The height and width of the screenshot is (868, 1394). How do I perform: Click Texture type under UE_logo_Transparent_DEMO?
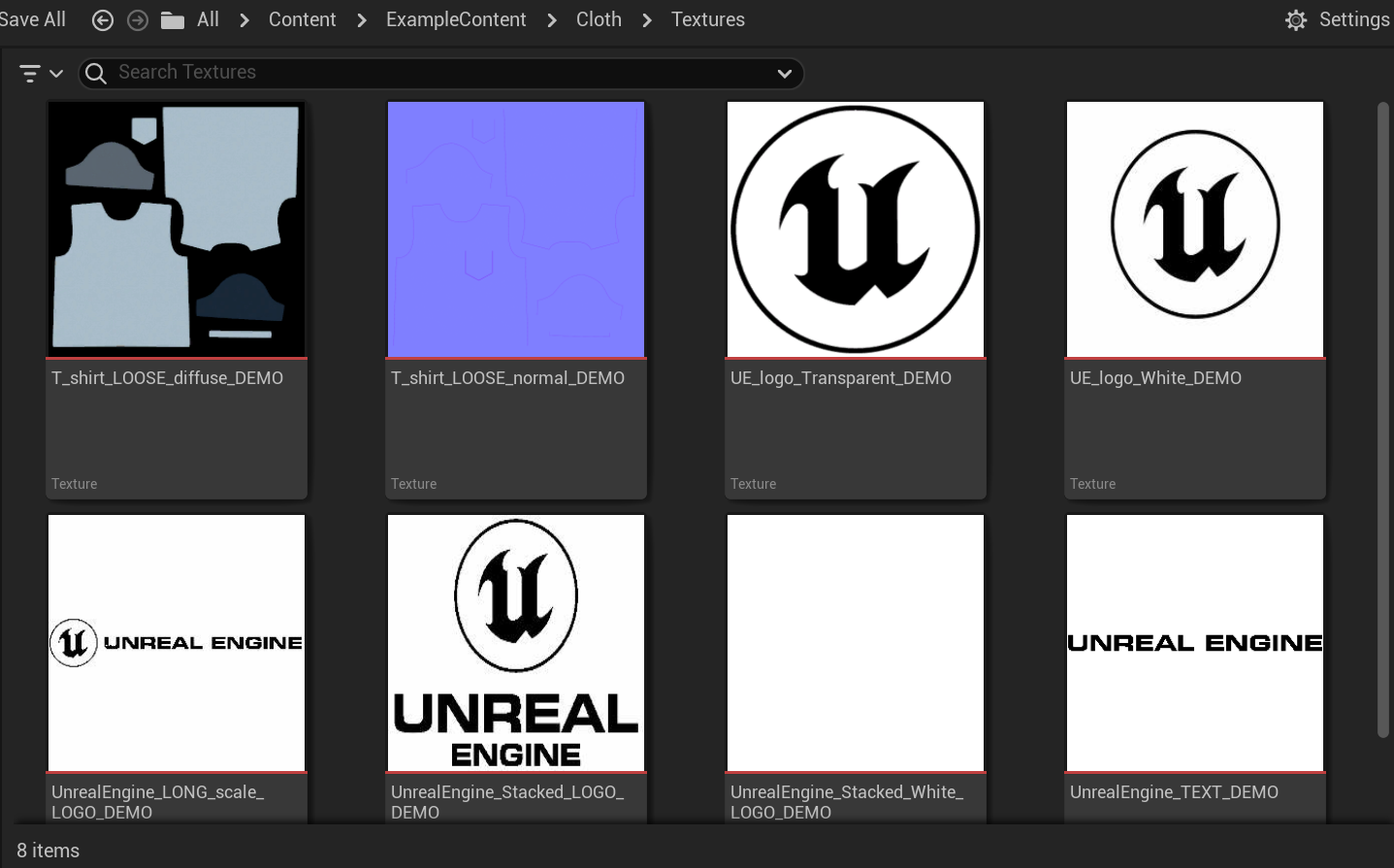pos(753,484)
